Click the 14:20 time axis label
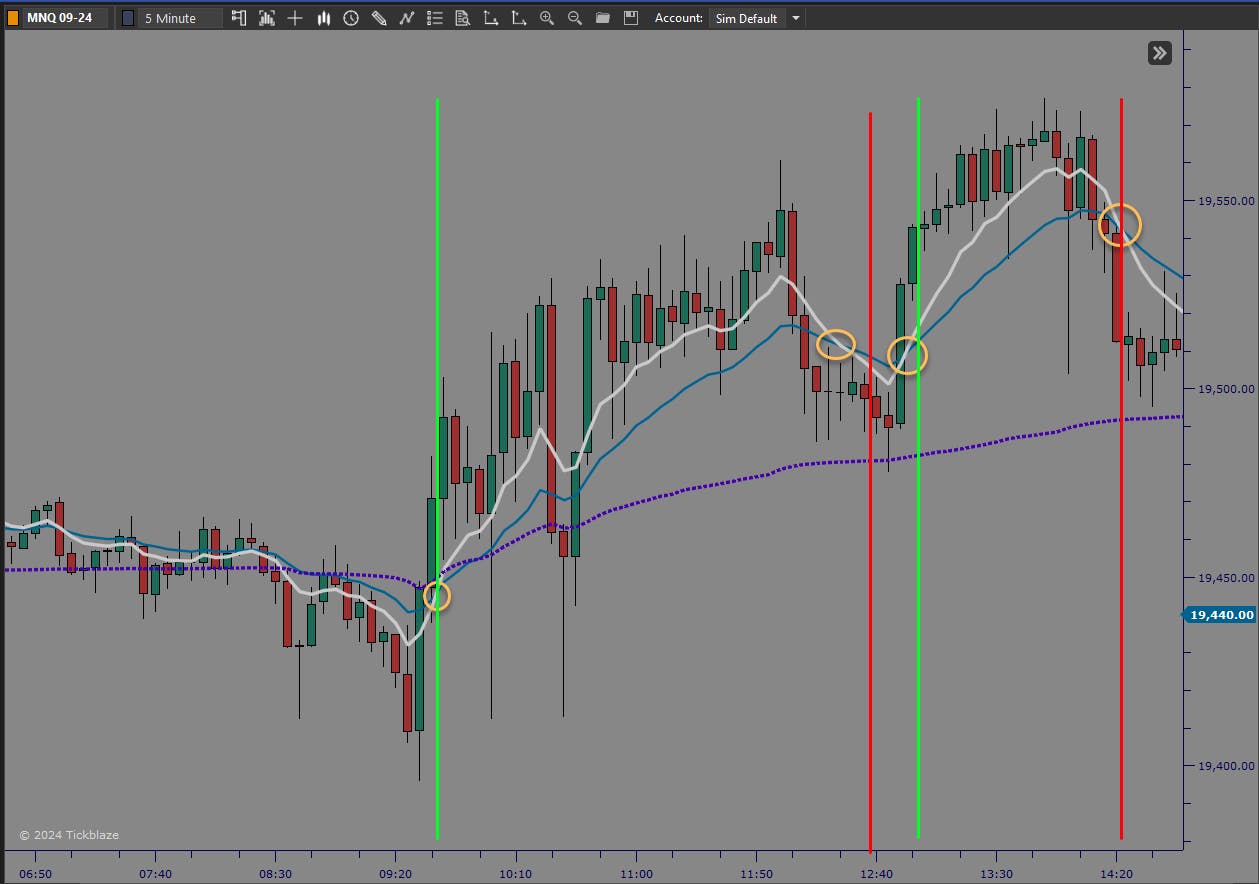This screenshot has height=884, width=1259. click(1117, 873)
